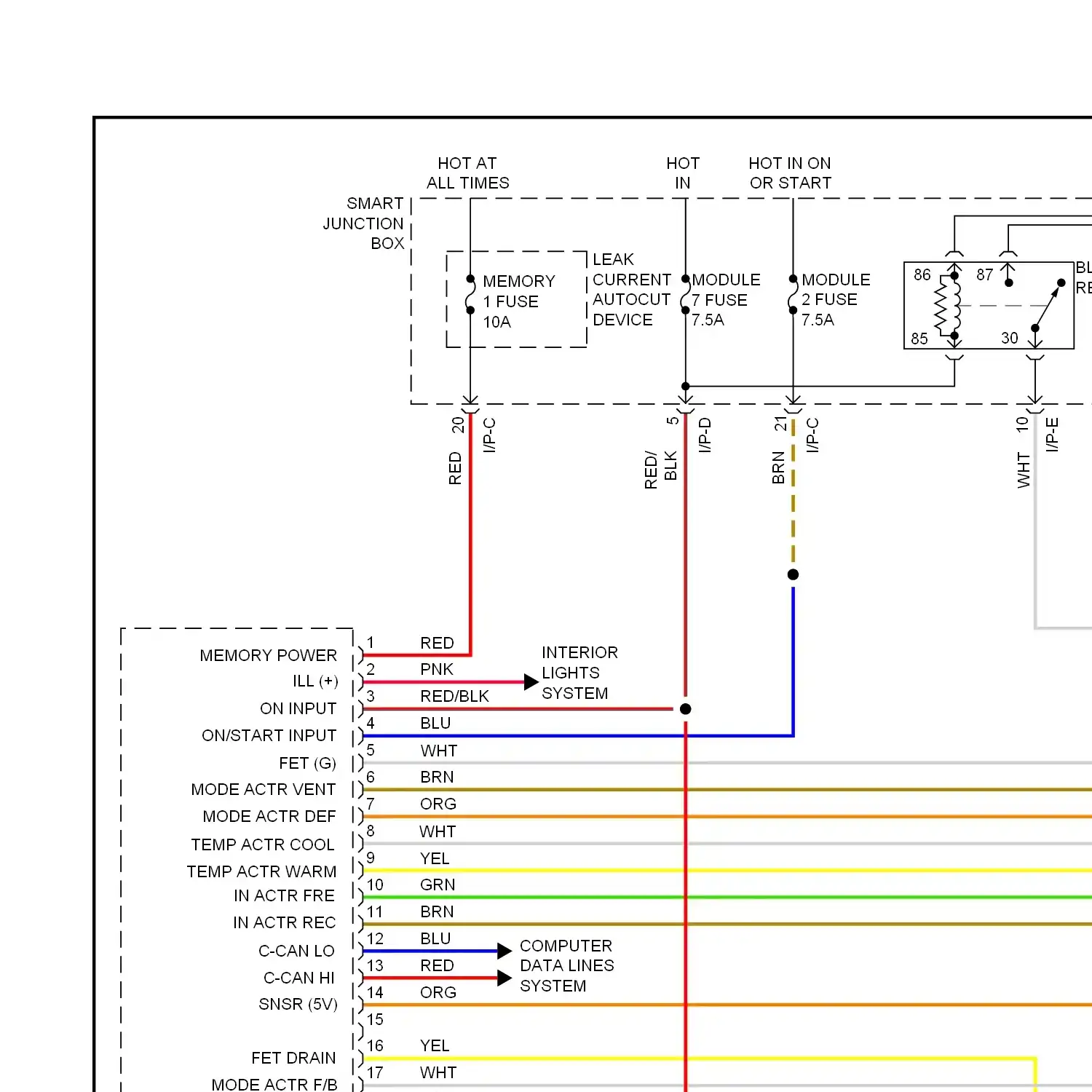
Task: Click the BLU wire label at pin 12
Action: 435,938
